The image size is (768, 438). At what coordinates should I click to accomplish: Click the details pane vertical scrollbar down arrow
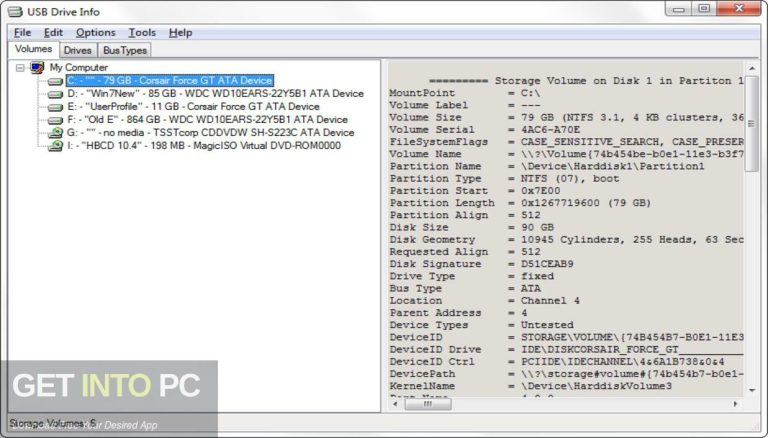[x=752, y=388]
